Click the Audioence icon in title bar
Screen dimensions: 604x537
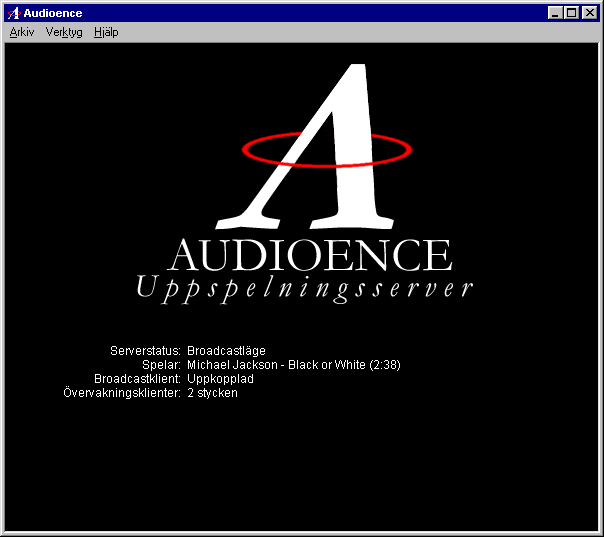(14, 13)
